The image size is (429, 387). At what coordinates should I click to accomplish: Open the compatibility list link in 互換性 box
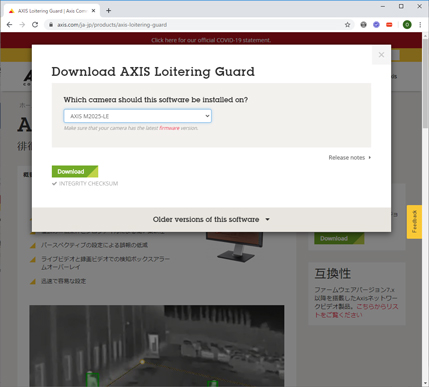356,311
